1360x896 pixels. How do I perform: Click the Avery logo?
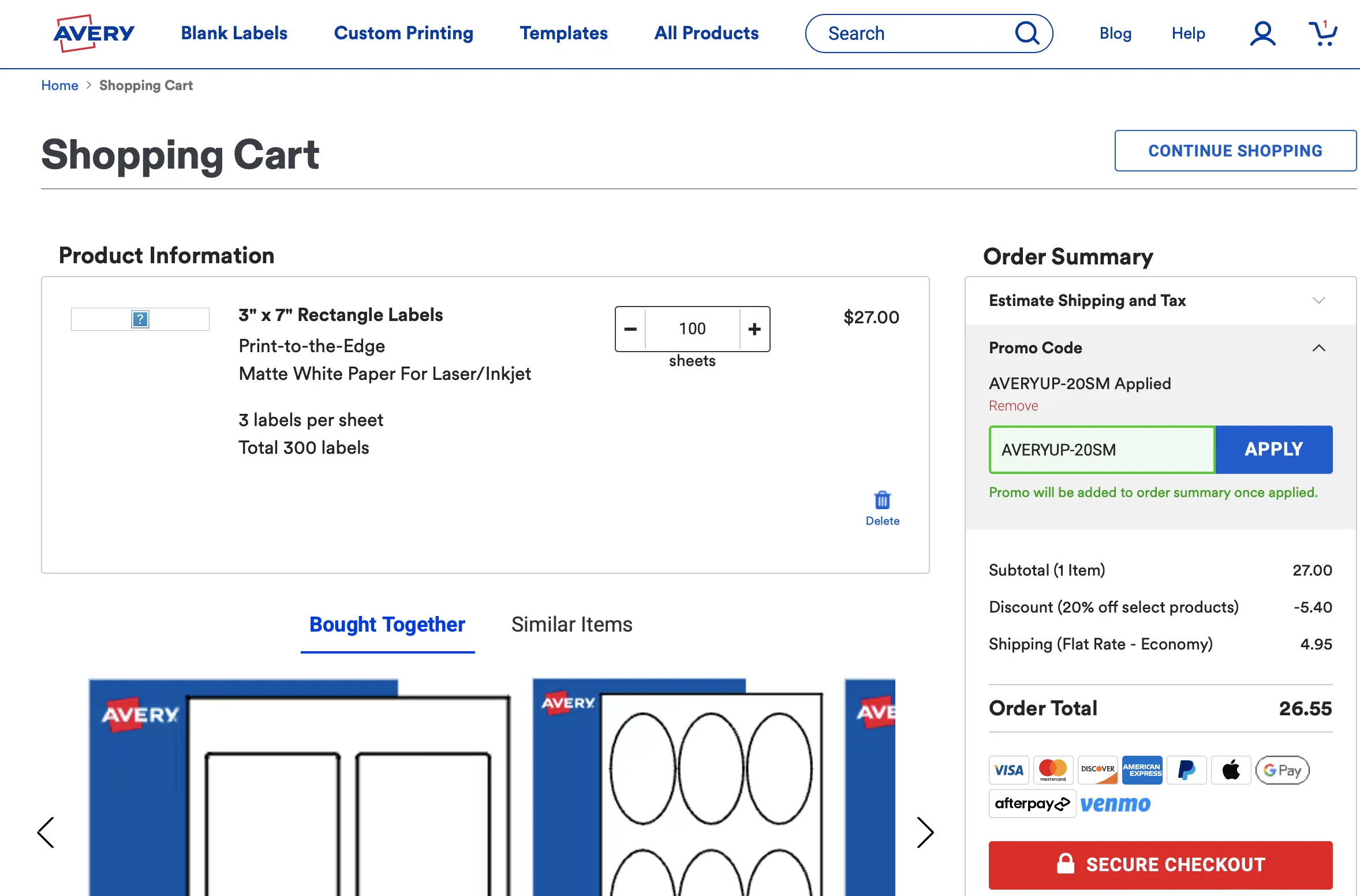pos(94,33)
